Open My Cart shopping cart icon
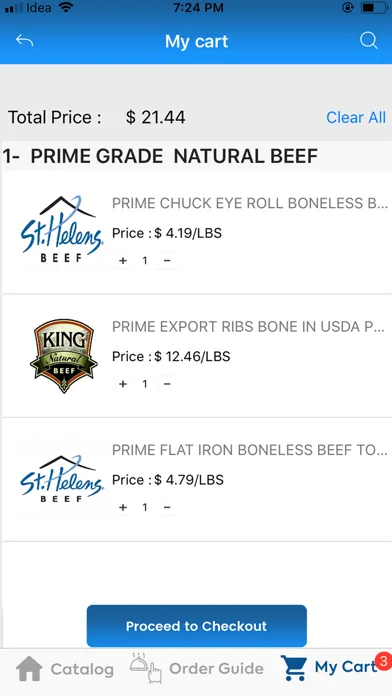The image size is (392, 696). coord(294,668)
